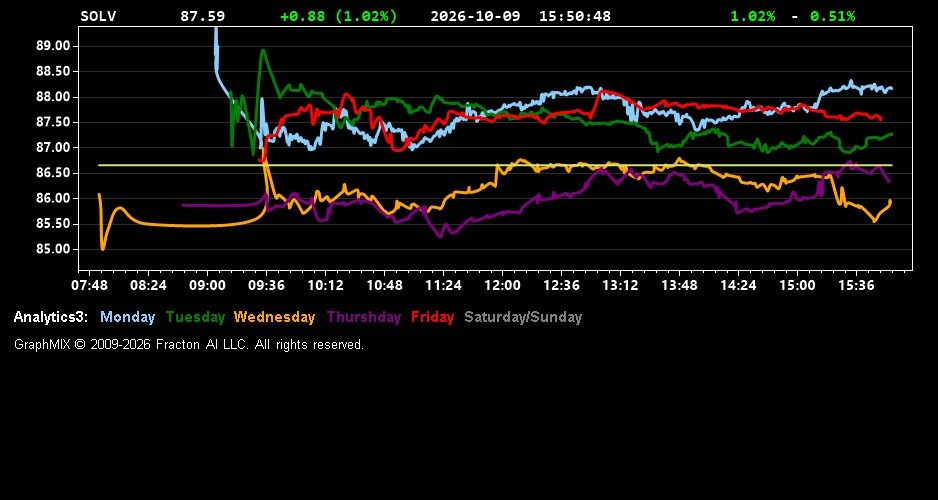Click the SOLV ticker symbol
This screenshot has width=938, height=500.
pos(98,16)
